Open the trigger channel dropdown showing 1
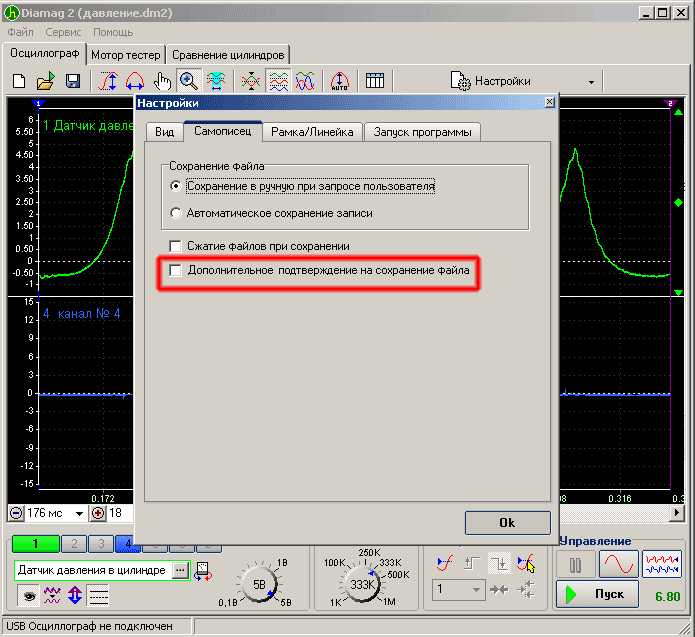The height and width of the screenshot is (637, 695). (x=459, y=590)
